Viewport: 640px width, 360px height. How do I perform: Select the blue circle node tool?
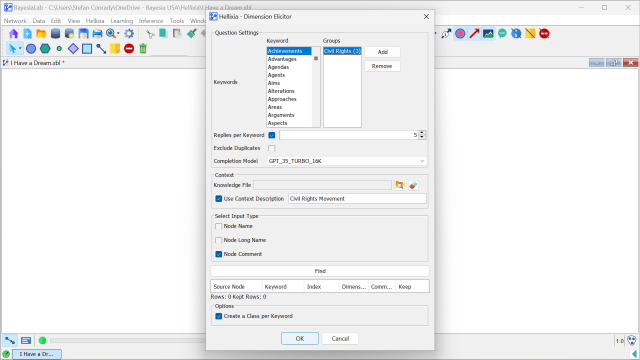pos(31,49)
